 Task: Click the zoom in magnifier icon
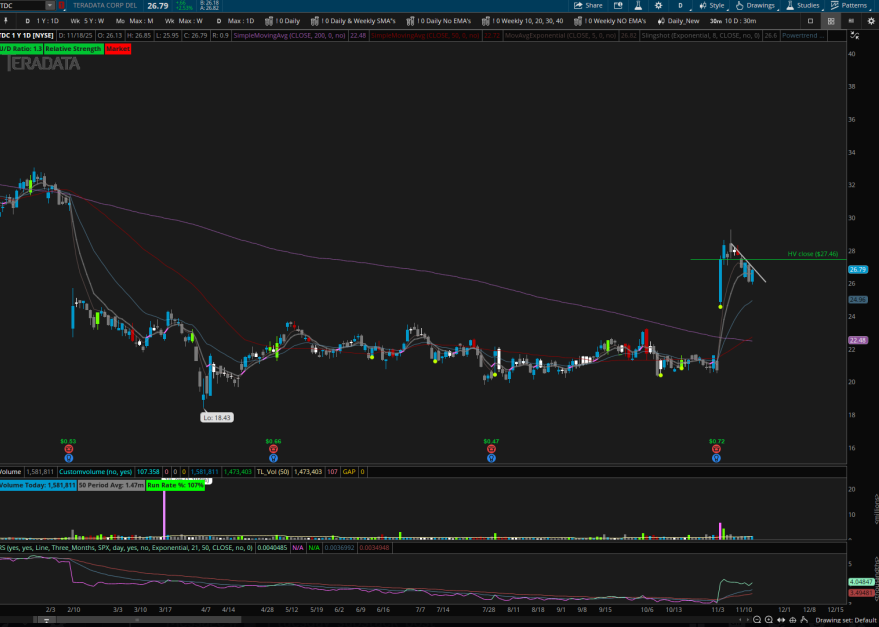(x=769, y=620)
